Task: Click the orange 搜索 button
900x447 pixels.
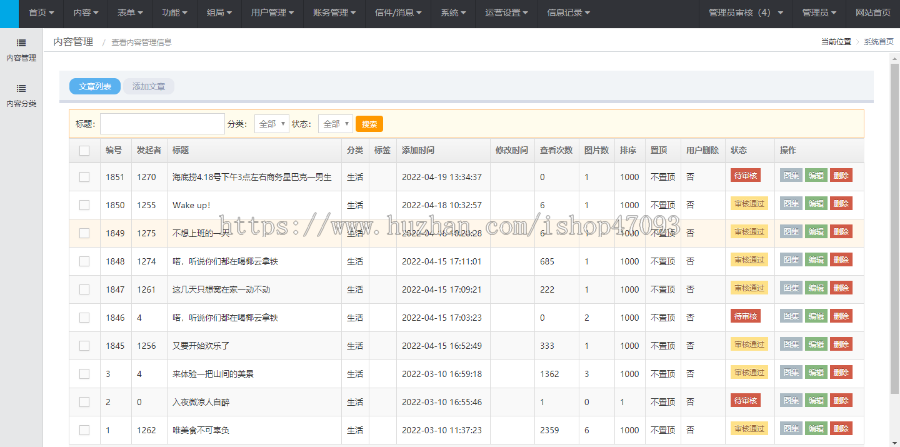Action: (x=369, y=124)
